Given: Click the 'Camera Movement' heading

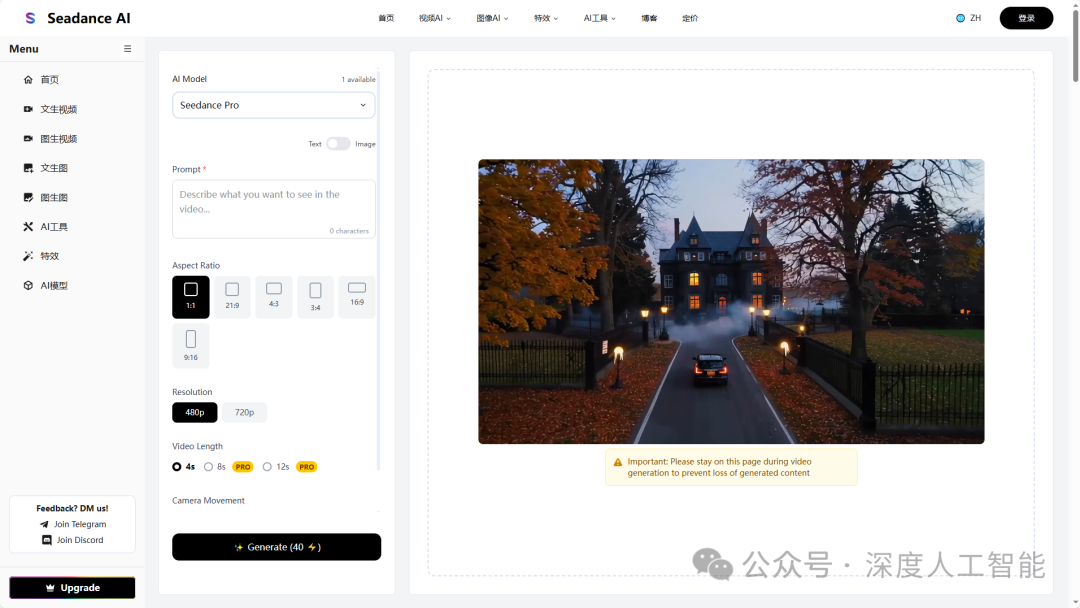Looking at the screenshot, I should click(208, 501).
